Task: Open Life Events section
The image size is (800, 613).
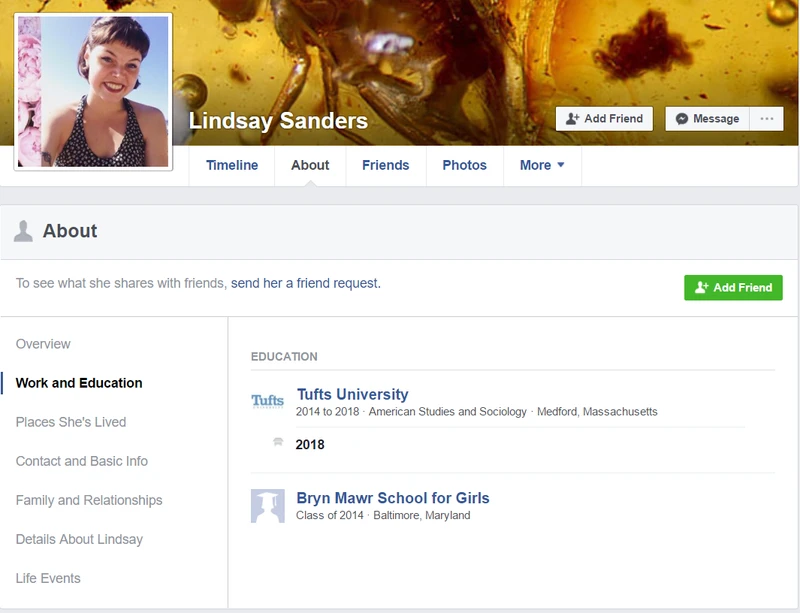Action: 48,578
